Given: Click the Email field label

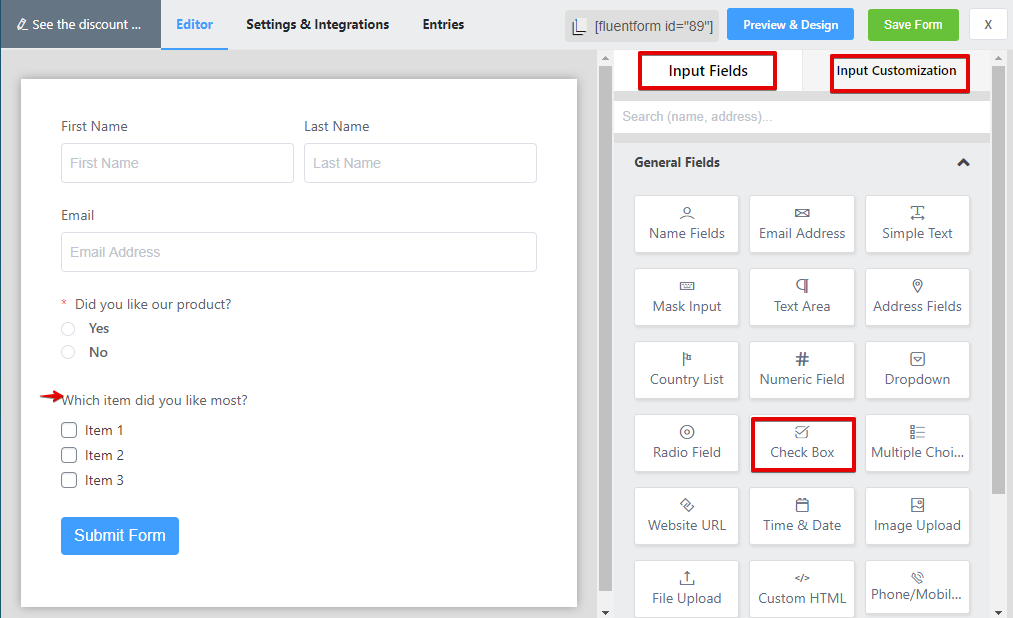Looking at the screenshot, I should click(x=78, y=215).
